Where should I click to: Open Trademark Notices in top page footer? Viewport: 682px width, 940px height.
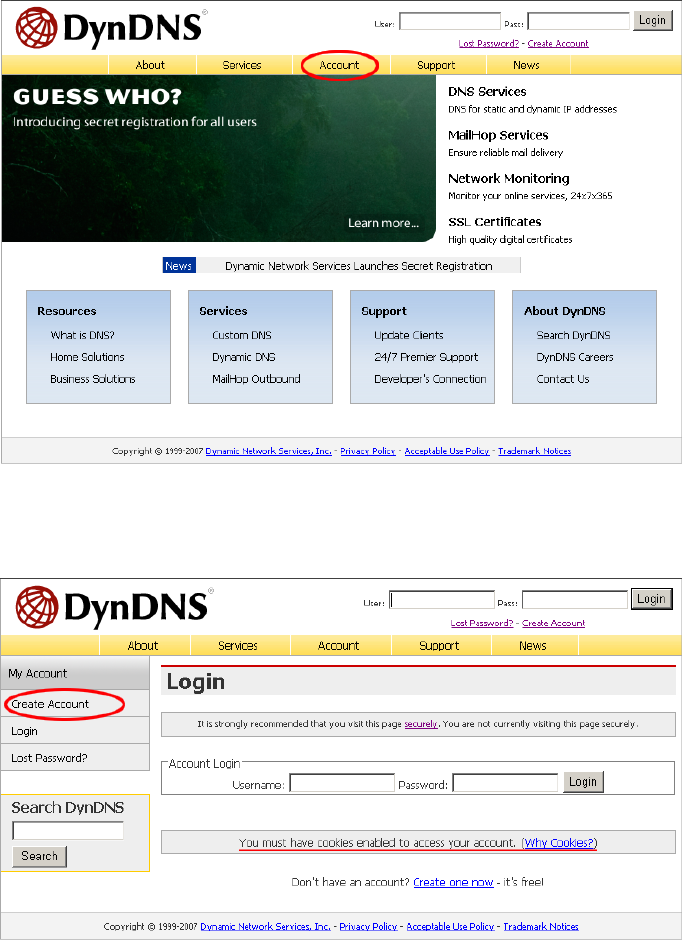point(535,451)
